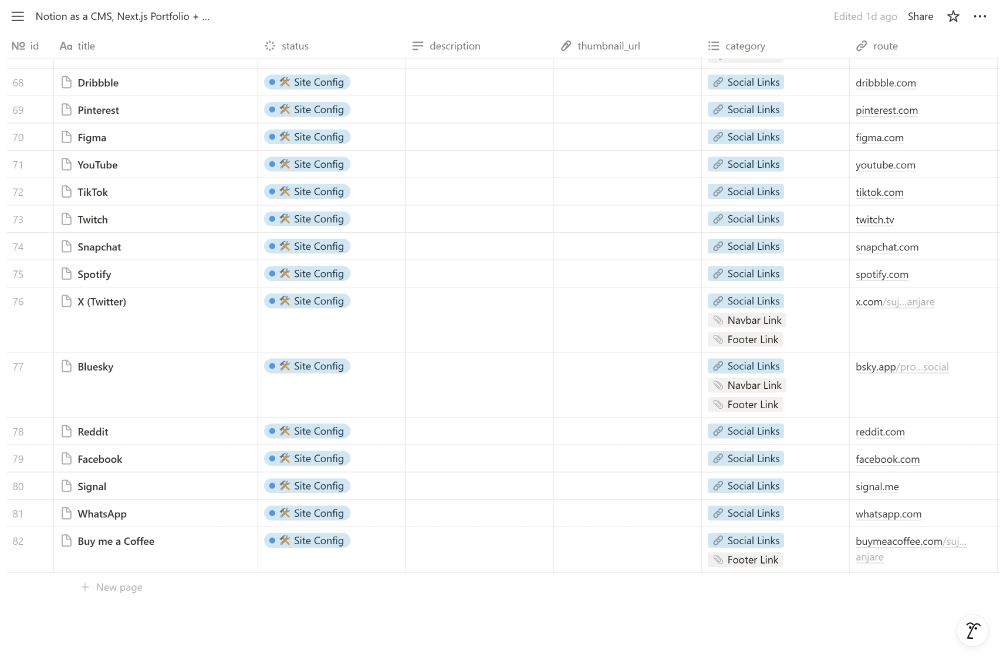Click the page icon beside Spotify
The image size is (1000, 658).
coord(66,274)
